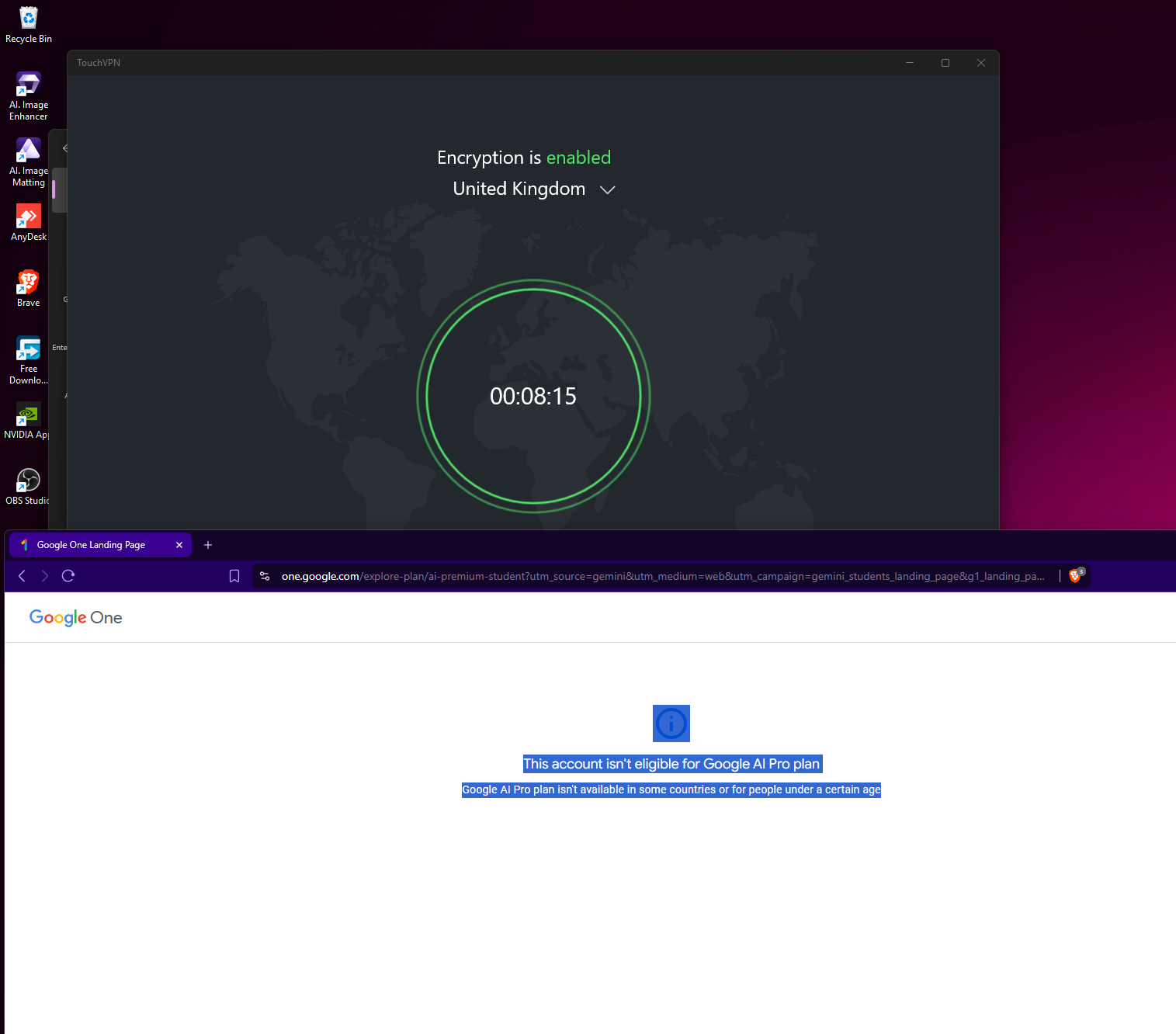Image resolution: width=1176 pixels, height=1034 pixels.
Task: Go back to the previous page
Action: point(22,576)
